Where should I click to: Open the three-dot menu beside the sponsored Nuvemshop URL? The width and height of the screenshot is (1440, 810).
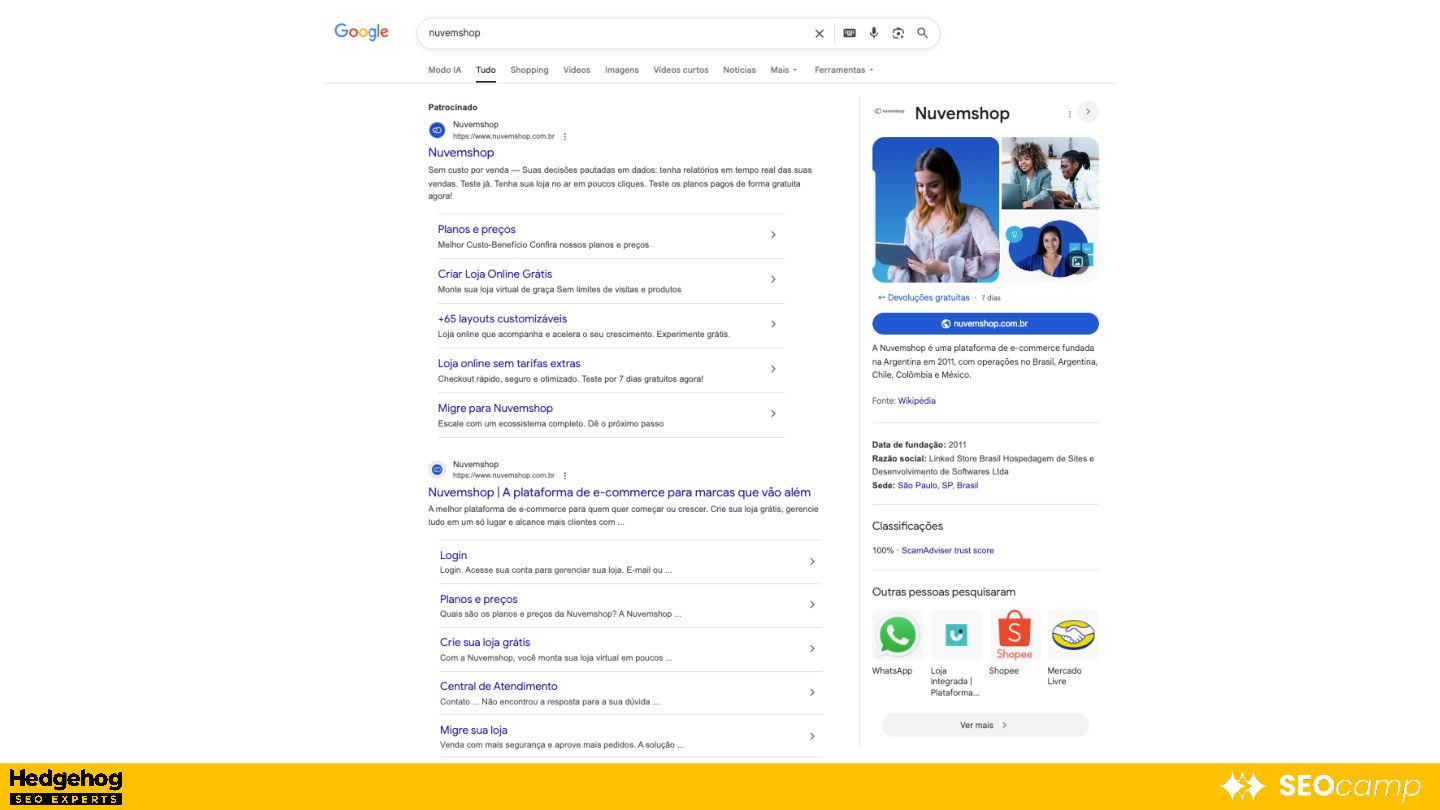[x=565, y=136]
